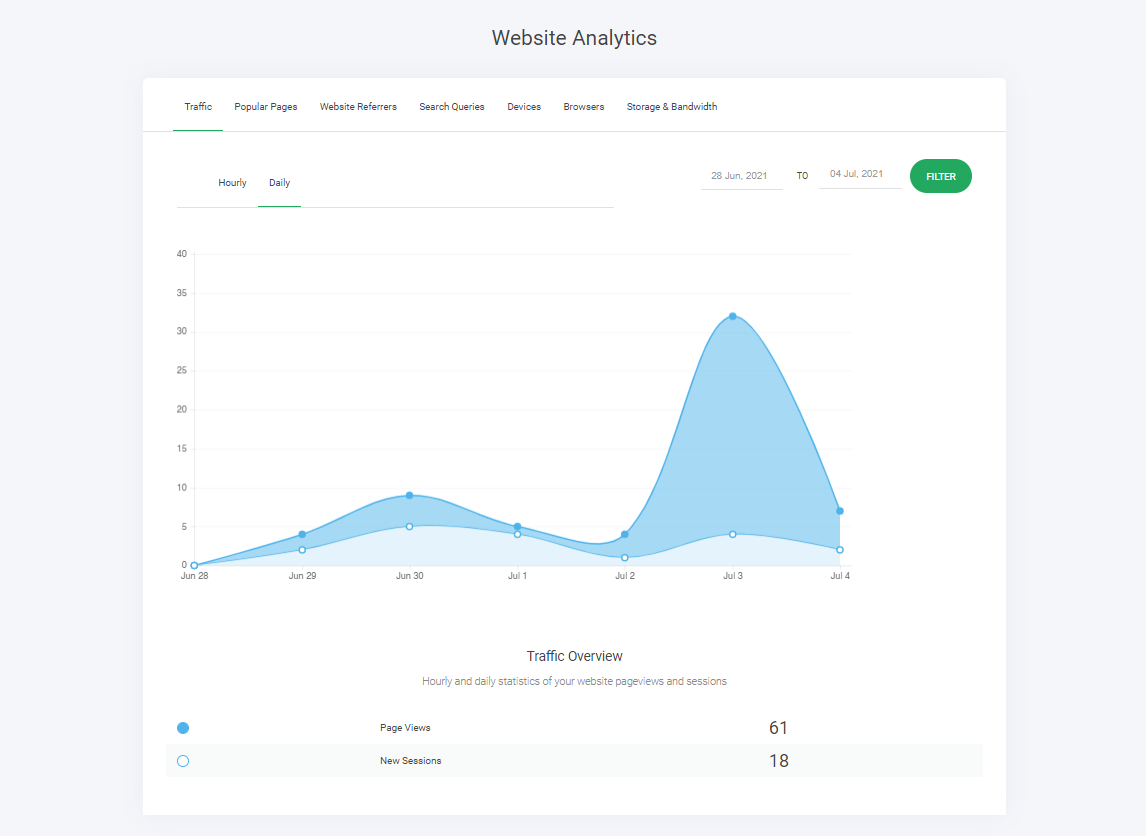
Task: Select the Jun 30 new sessions marker
Action: click(409, 525)
